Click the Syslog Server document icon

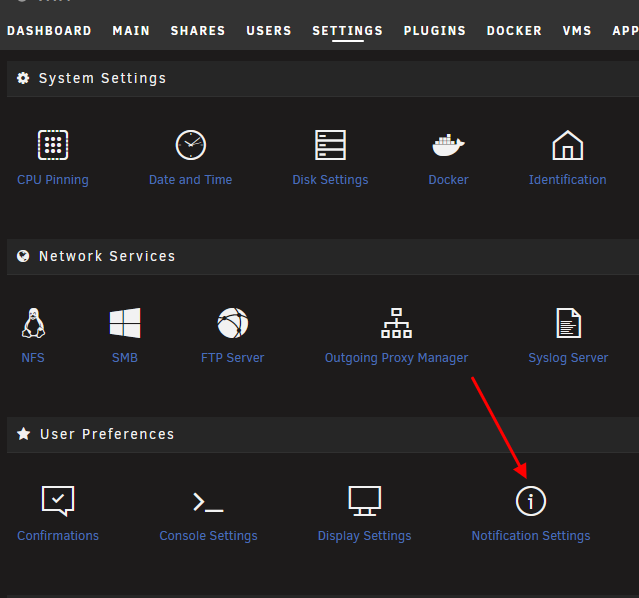coord(568,323)
